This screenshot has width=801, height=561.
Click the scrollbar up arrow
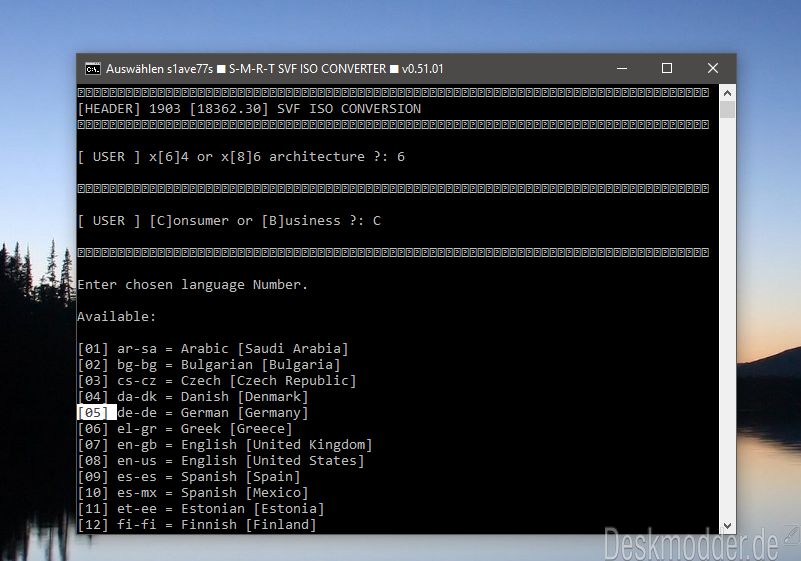click(727, 93)
